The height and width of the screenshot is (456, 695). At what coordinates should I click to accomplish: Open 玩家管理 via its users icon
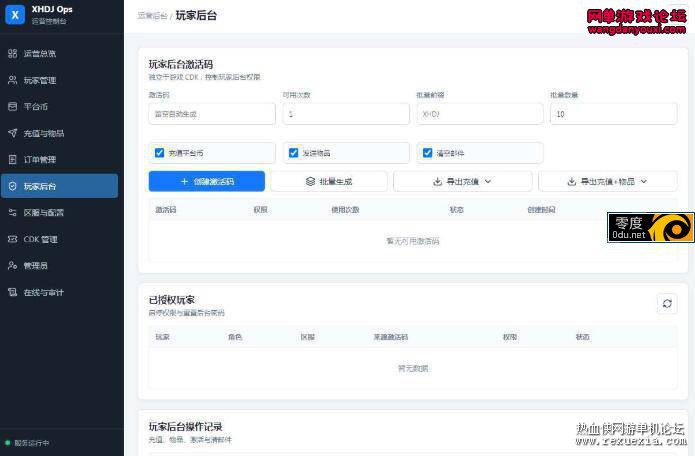[12, 80]
